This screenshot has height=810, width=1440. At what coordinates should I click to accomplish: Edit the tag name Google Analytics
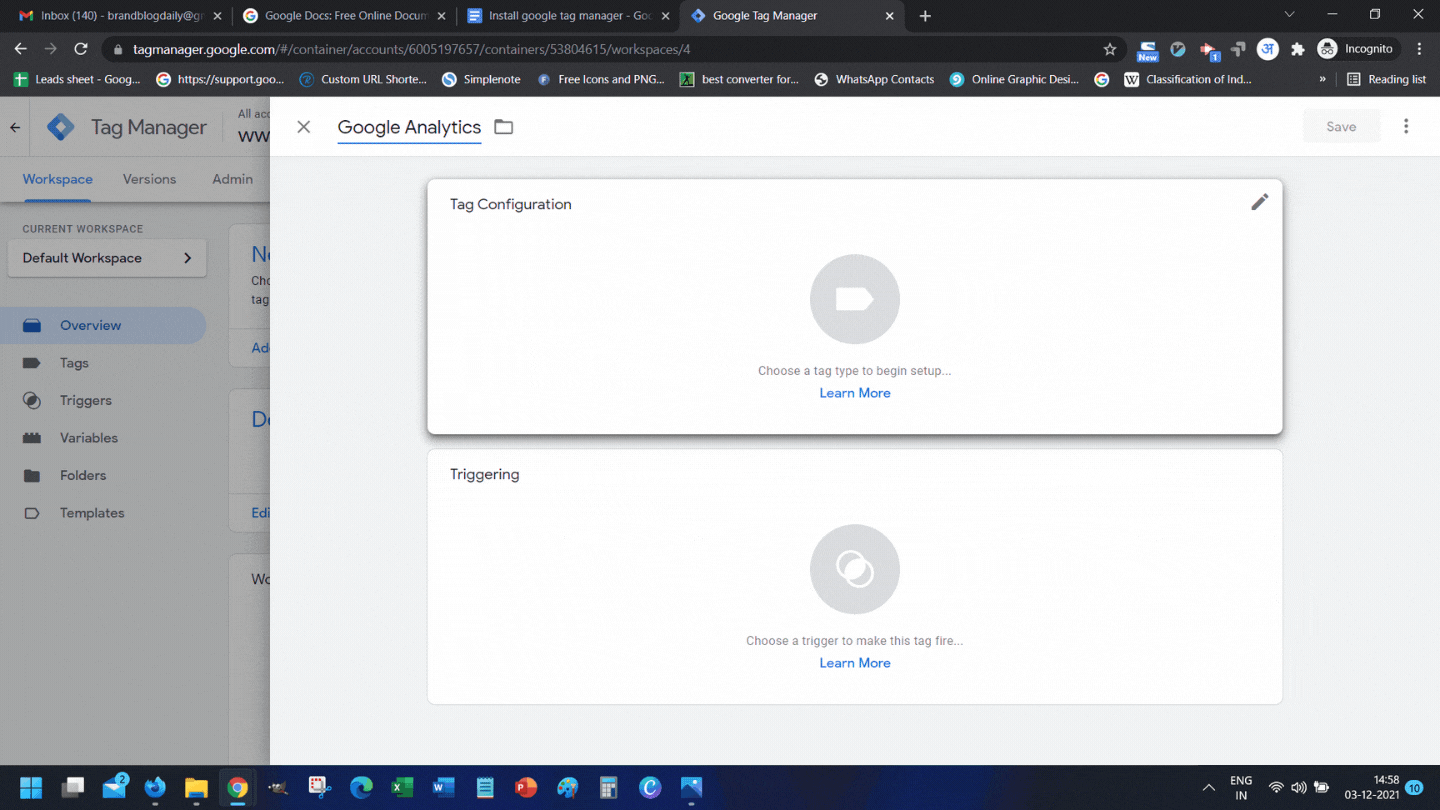[x=409, y=127]
